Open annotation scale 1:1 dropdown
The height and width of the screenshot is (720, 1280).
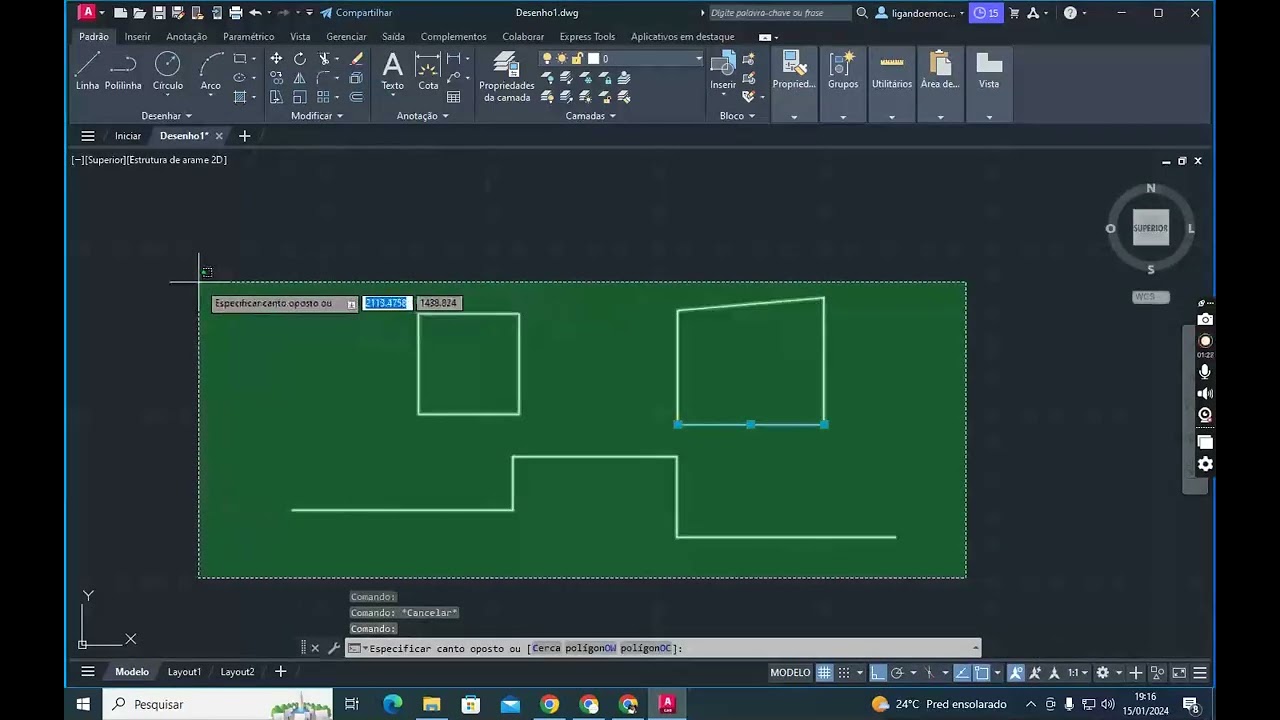(1077, 673)
